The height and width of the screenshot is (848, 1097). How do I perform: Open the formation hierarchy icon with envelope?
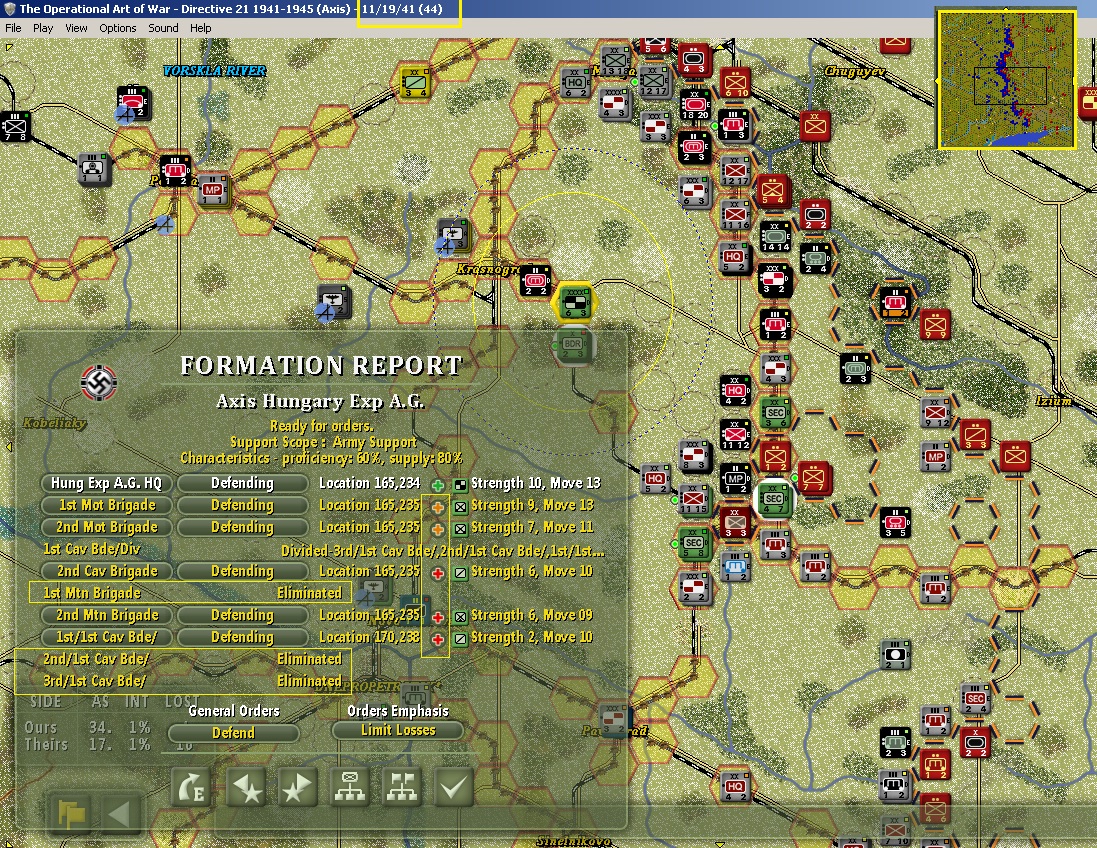point(350,787)
